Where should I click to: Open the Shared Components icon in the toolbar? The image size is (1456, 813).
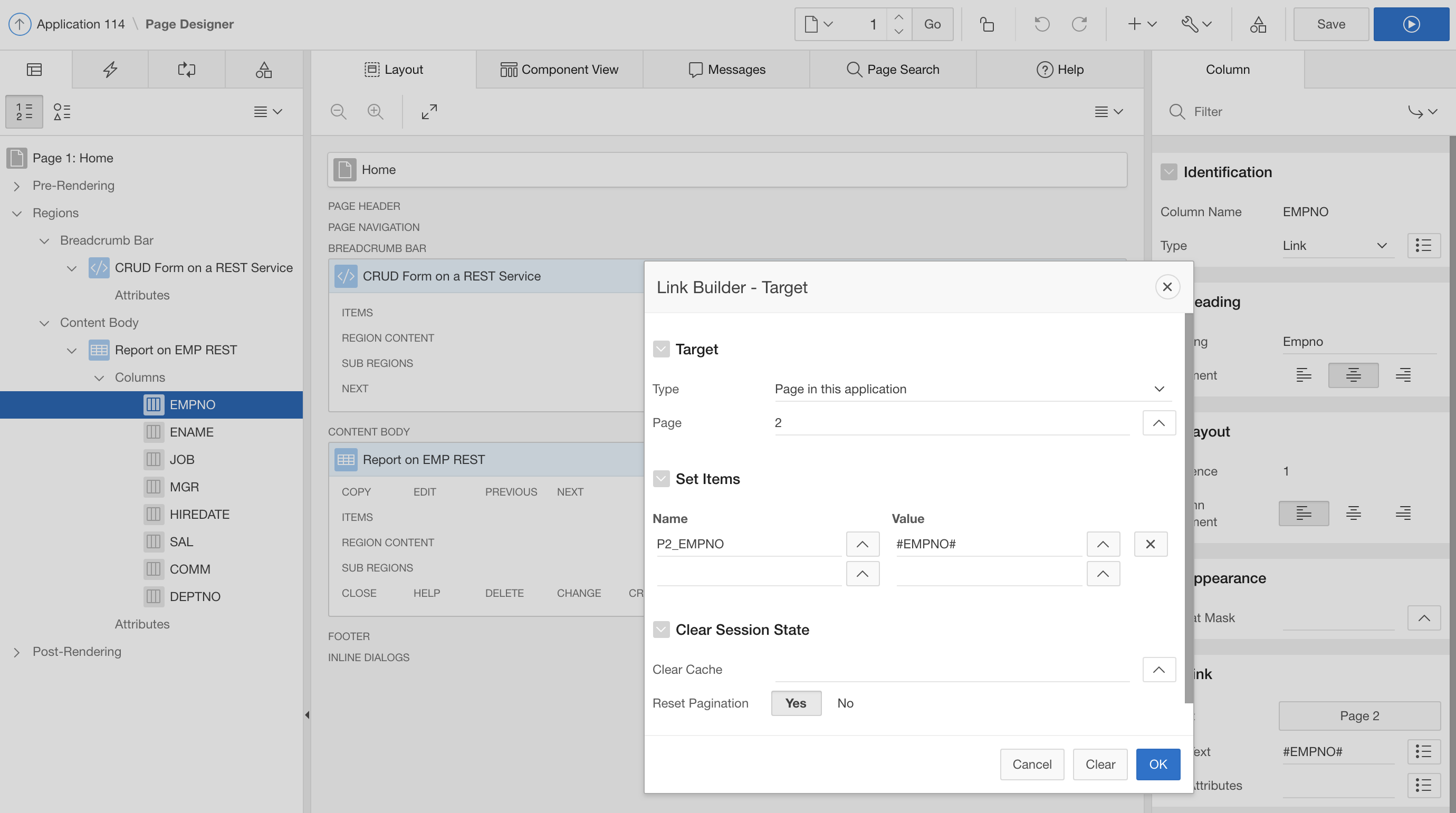pyautogui.click(x=1258, y=24)
